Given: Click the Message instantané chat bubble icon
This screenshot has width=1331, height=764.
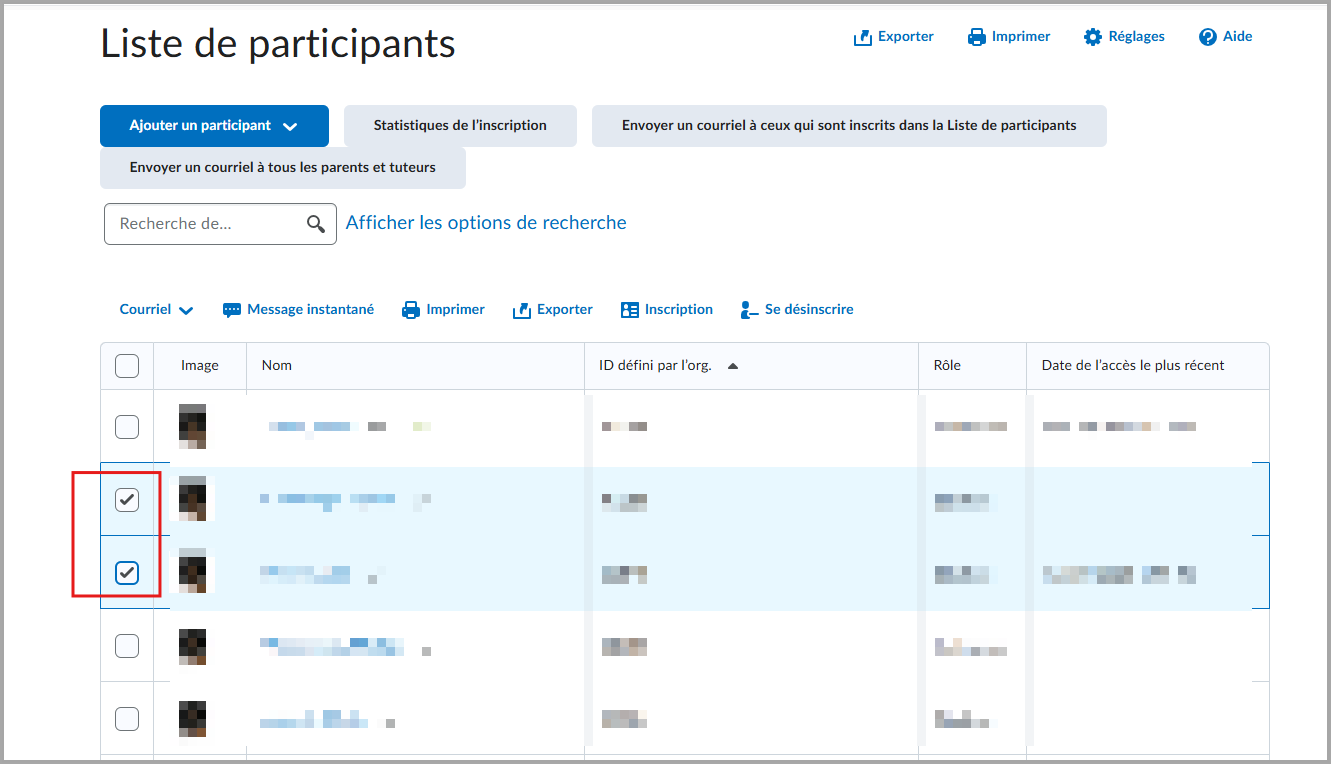Looking at the screenshot, I should pyautogui.click(x=232, y=310).
